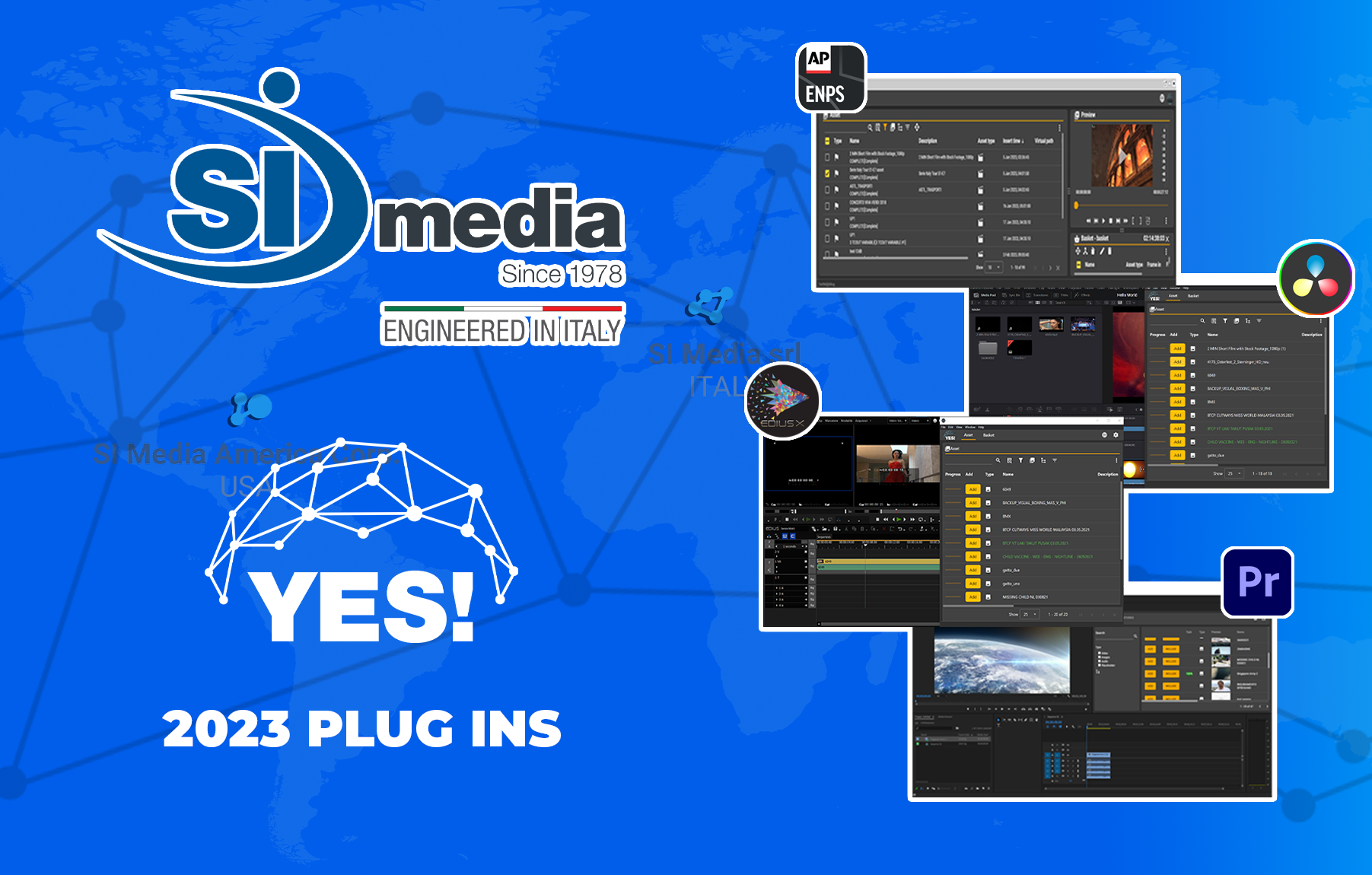Toggle the checked checkbox on the Serie Italy row
The width and height of the screenshot is (1372, 875).
click(x=827, y=173)
